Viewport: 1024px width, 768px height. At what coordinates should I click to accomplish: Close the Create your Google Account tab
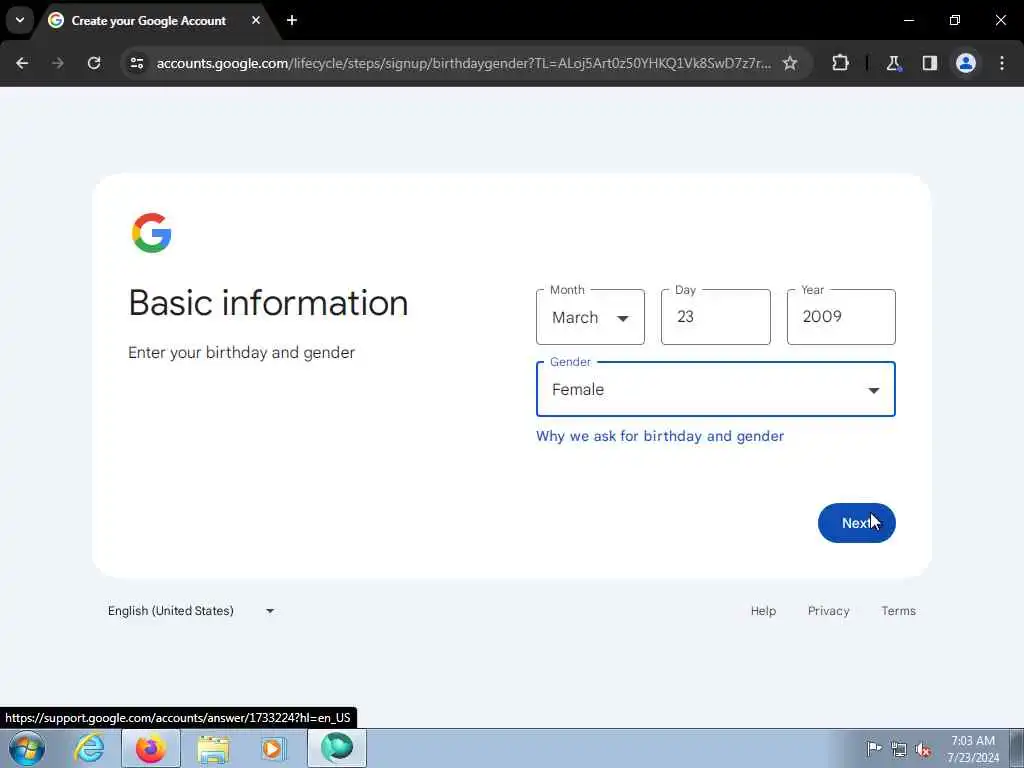(x=256, y=20)
